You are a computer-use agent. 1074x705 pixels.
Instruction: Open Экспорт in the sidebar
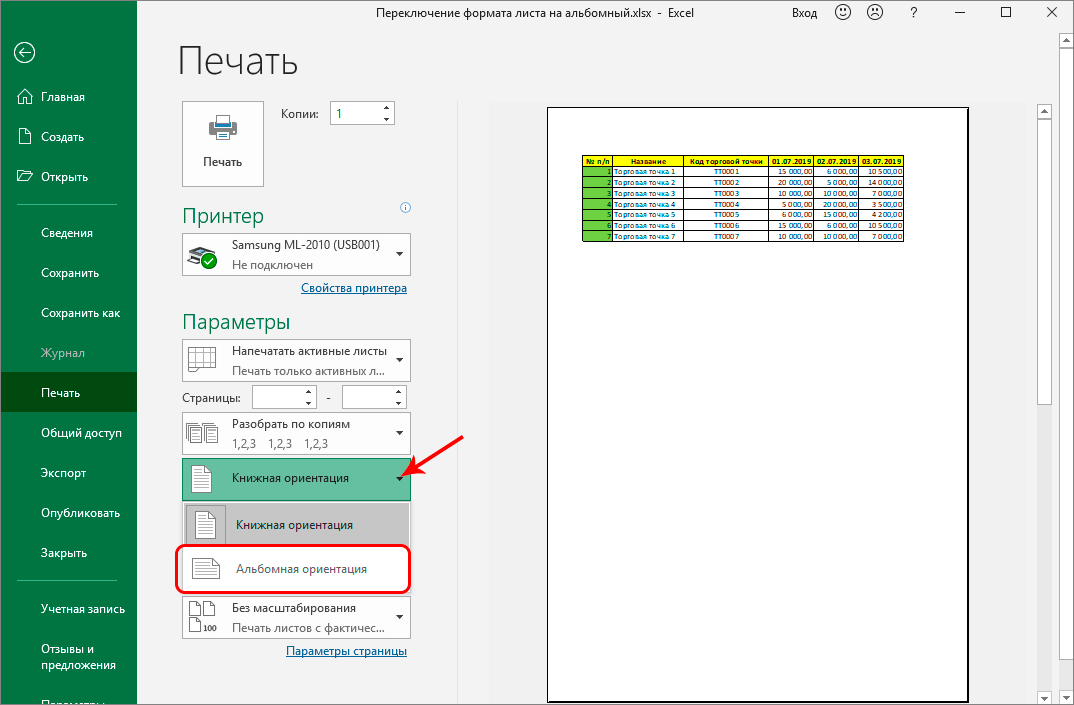[x=64, y=473]
